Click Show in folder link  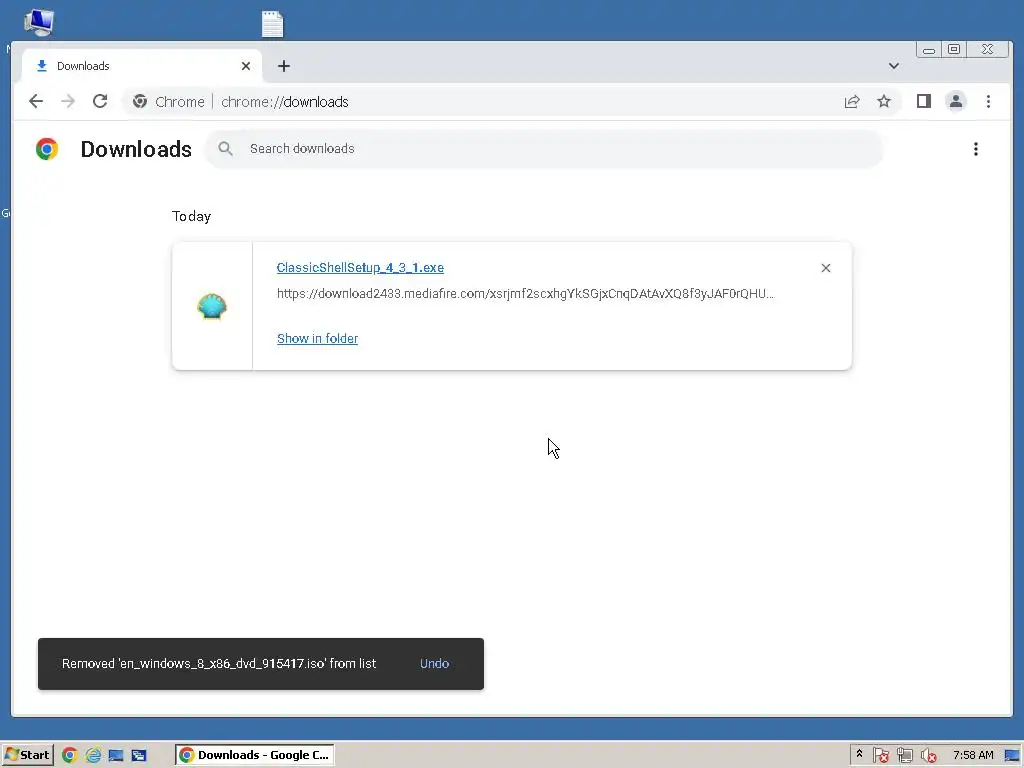(317, 338)
